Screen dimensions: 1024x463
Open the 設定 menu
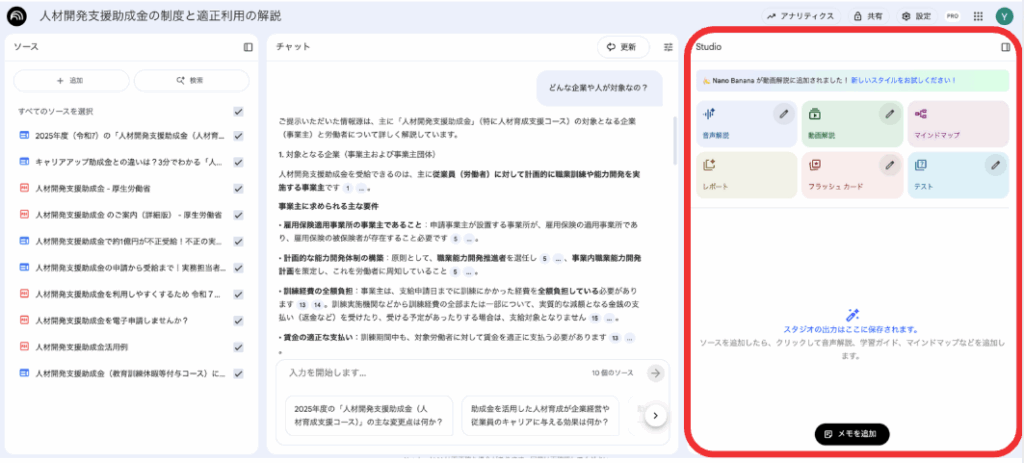[915, 16]
